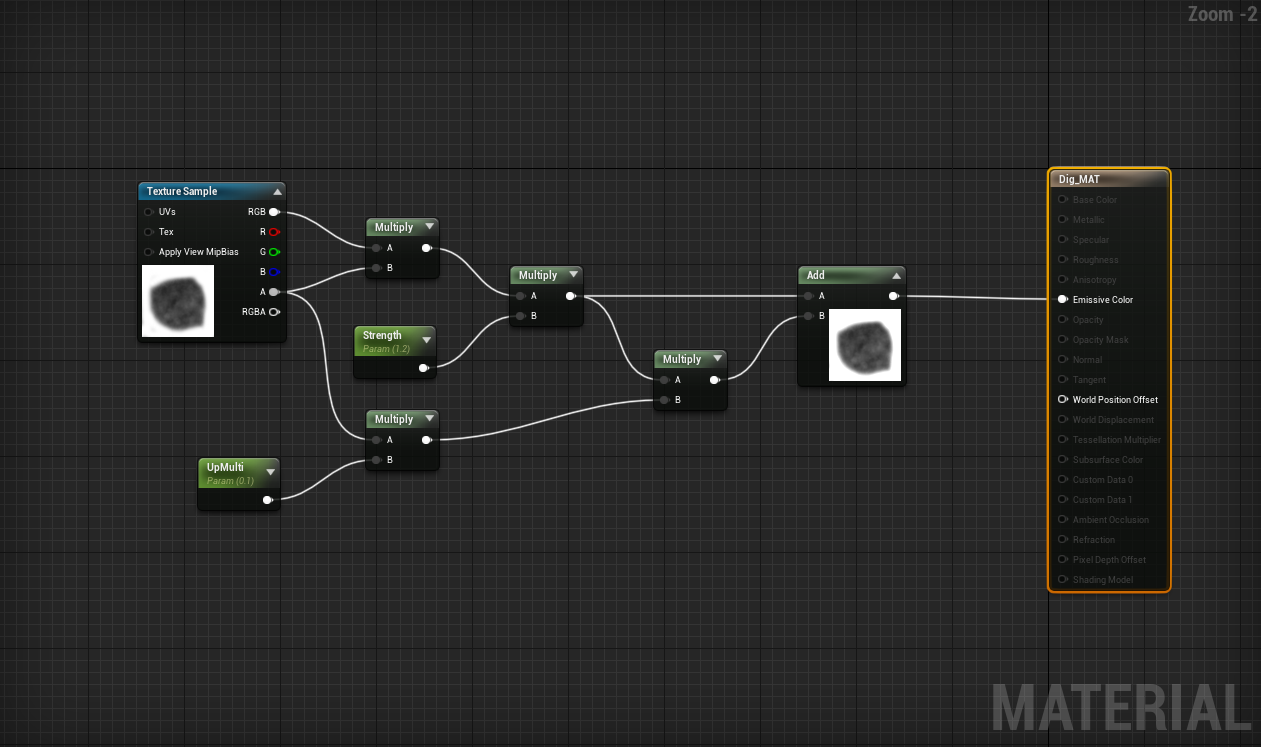Collapse the Texture Sample node preview arrow
The width and height of the screenshot is (1261, 747).
277,192
